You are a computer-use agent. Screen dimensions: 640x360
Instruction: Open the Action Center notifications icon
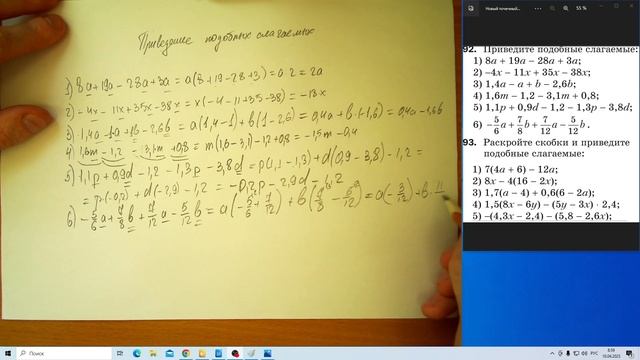click(629, 353)
